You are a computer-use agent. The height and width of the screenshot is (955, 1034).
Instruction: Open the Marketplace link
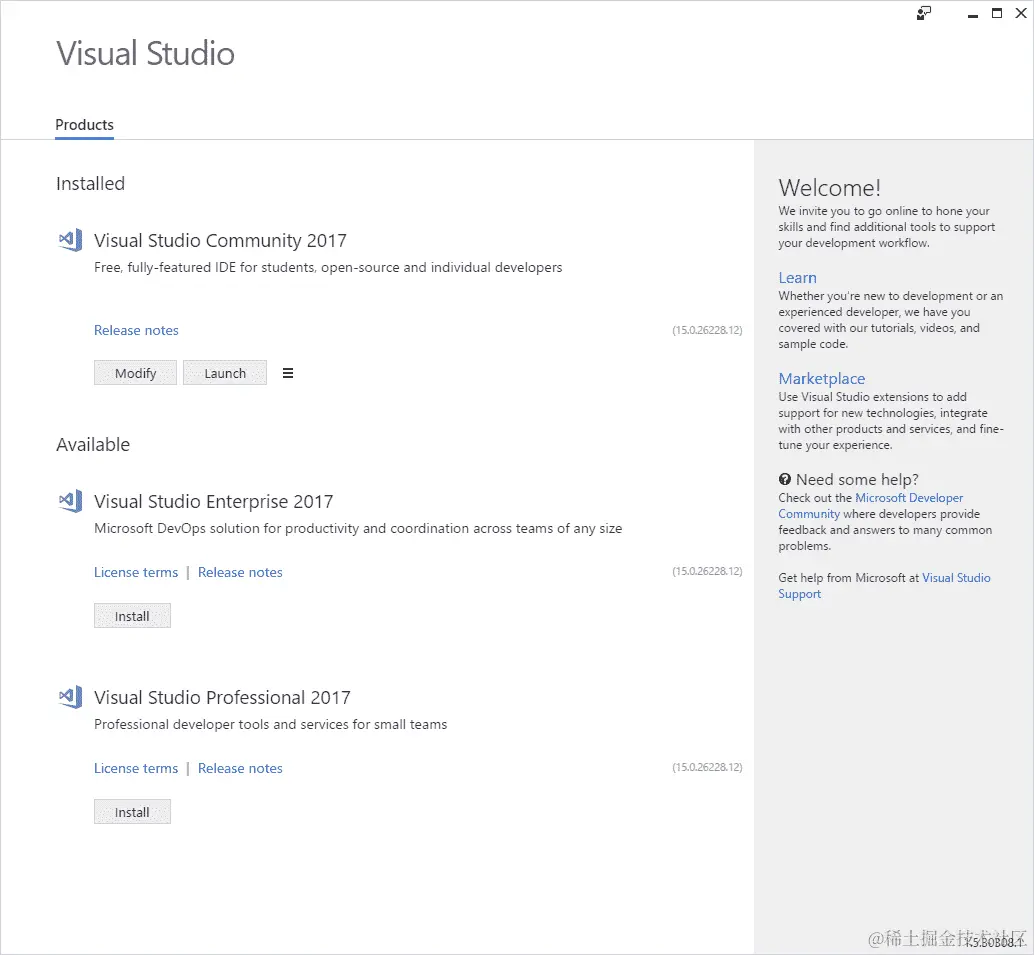pyautogui.click(x=822, y=379)
